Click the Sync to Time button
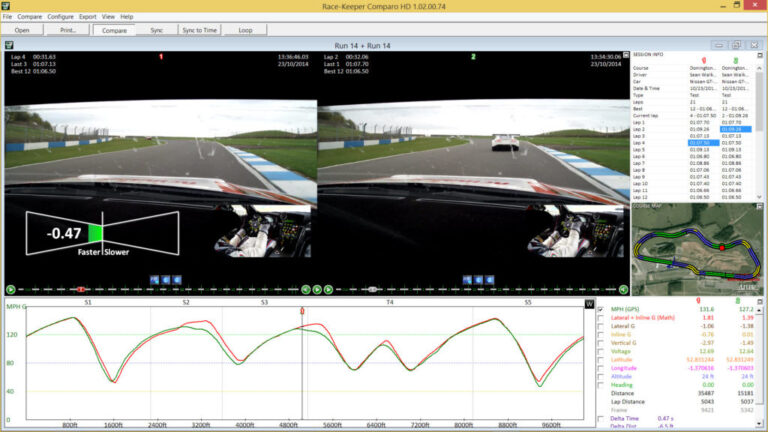This screenshot has height=432, width=768. [200, 30]
